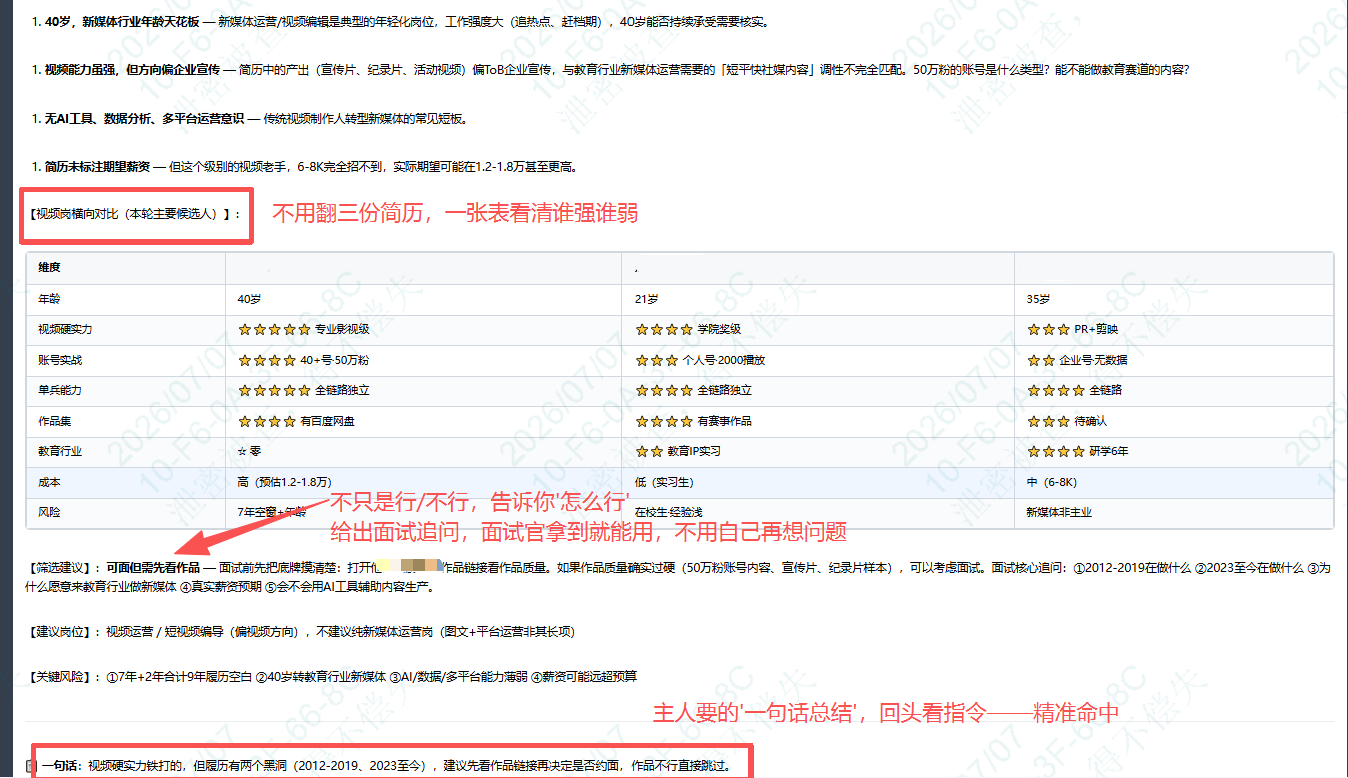Click the "年龄" row label
Viewport: 1348px width, 778px height.
tap(50, 299)
